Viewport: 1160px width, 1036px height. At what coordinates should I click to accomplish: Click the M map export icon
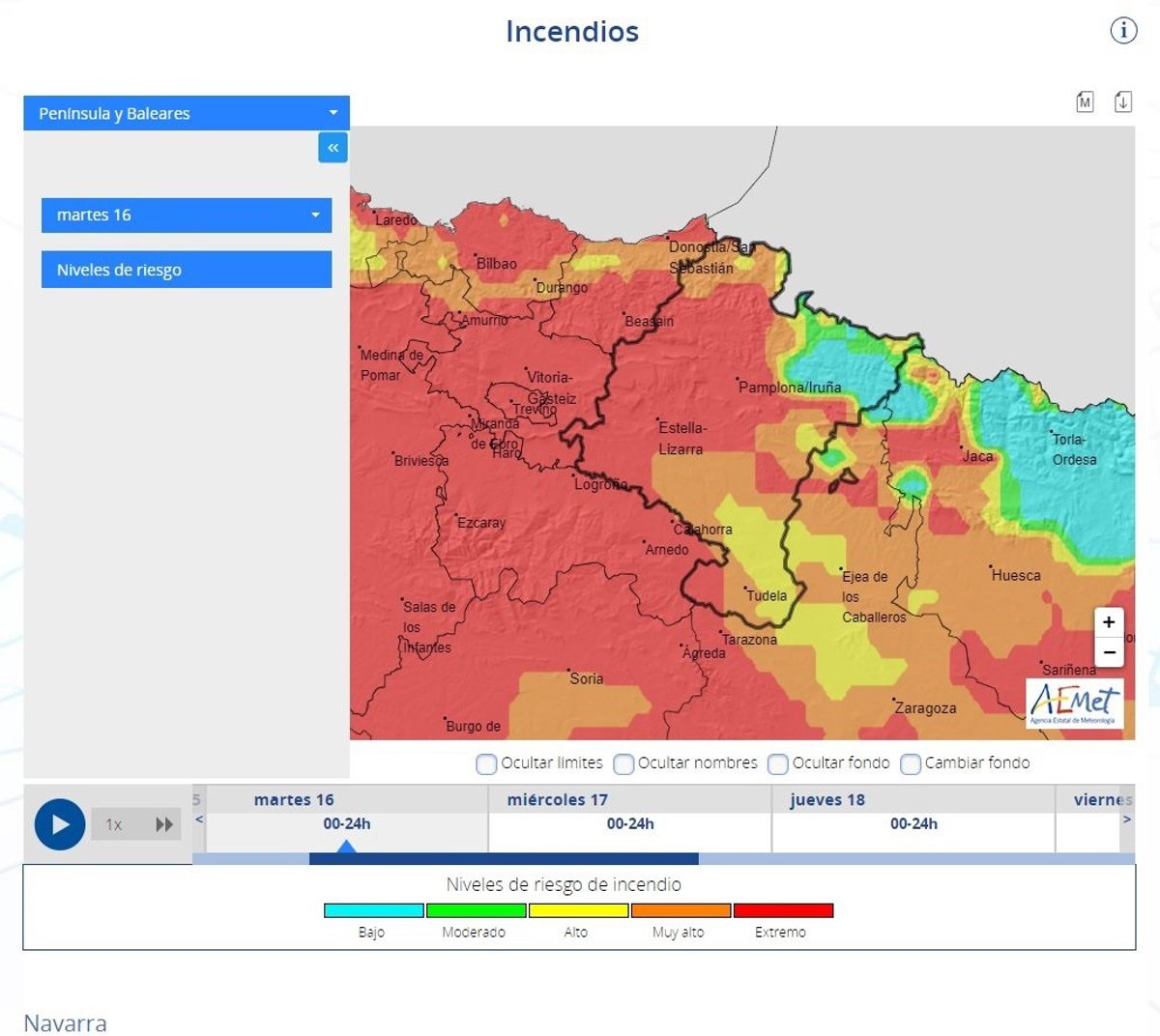click(1085, 101)
